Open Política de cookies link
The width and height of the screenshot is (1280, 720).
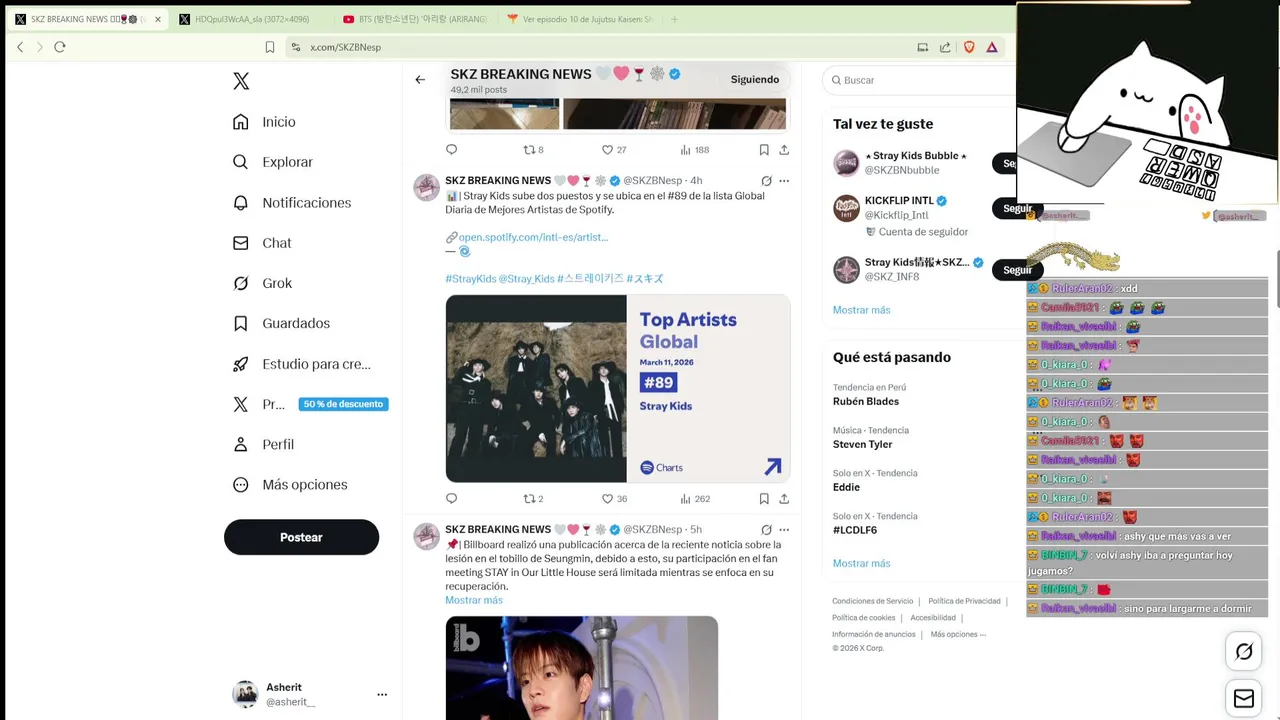864,618
